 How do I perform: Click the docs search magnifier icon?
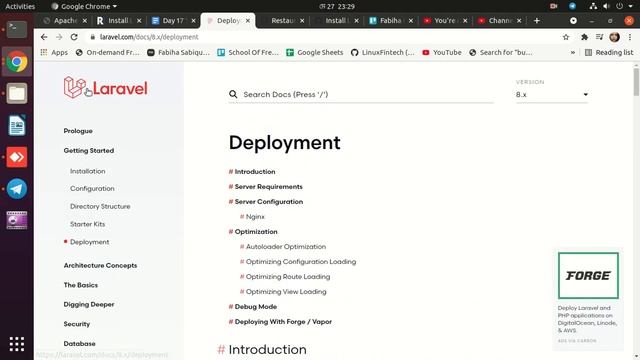pos(233,94)
